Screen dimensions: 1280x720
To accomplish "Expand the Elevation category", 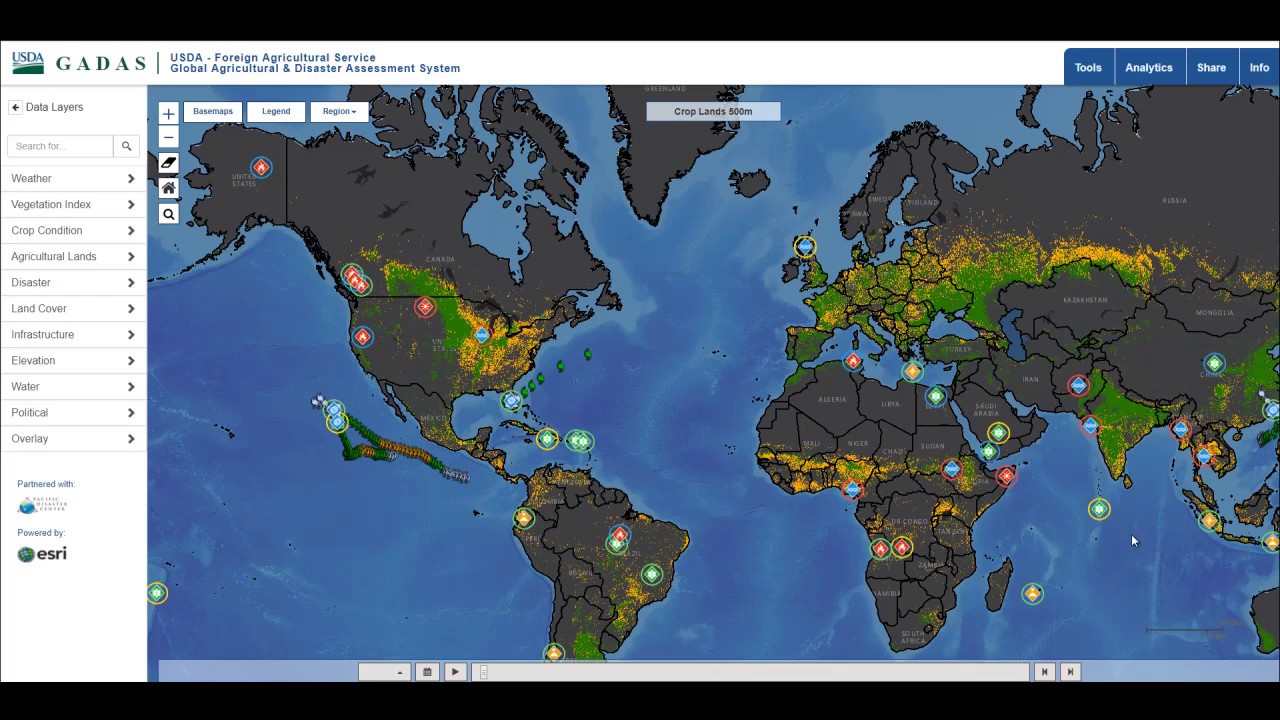I will click(73, 360).
